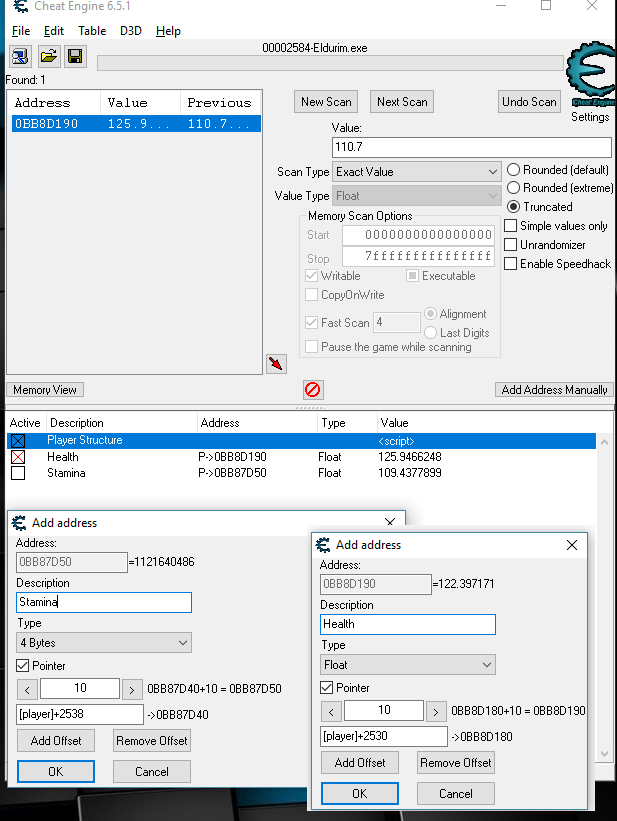Screen dimensions: 617x821
Task: Click the save floppy disk icon
Action: coord(74,56)
